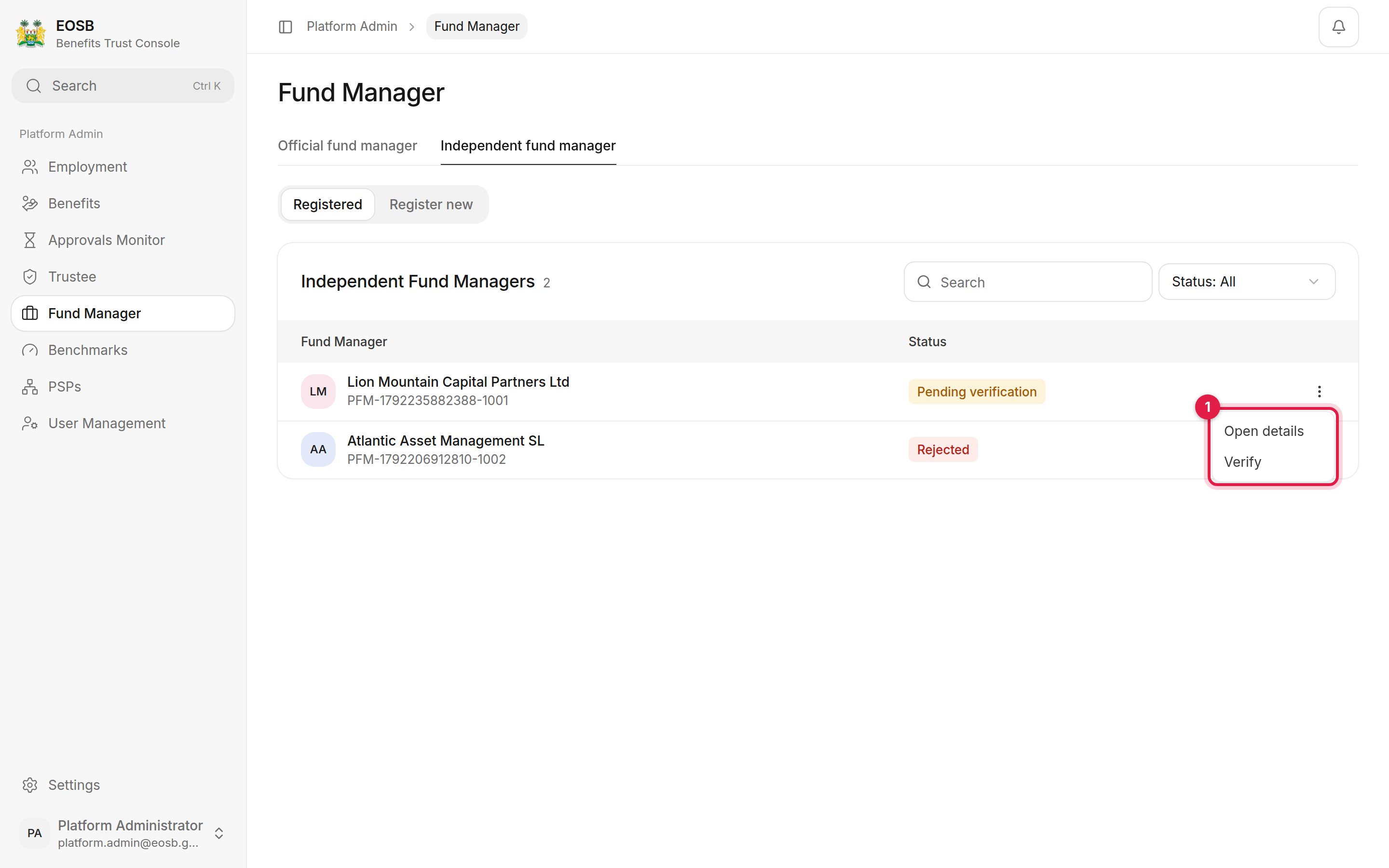Switch to Register new segment
The height and width of the screenshot is (868, 1389).
[x=431, y=204]
